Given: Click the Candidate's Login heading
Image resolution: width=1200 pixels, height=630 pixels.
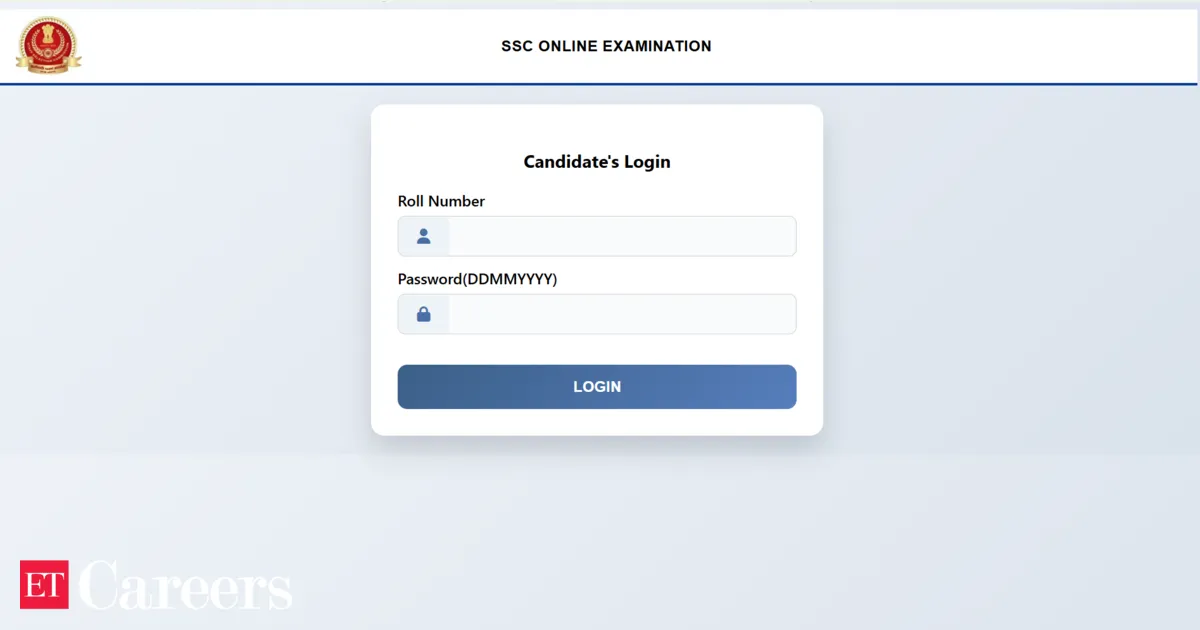Looking at the screenshot, I should [596, 161].
